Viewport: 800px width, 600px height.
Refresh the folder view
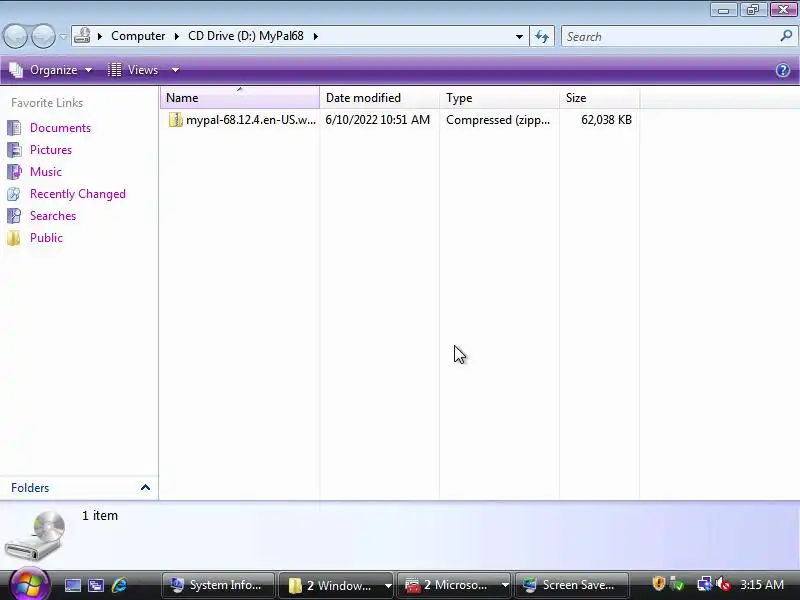541,36
